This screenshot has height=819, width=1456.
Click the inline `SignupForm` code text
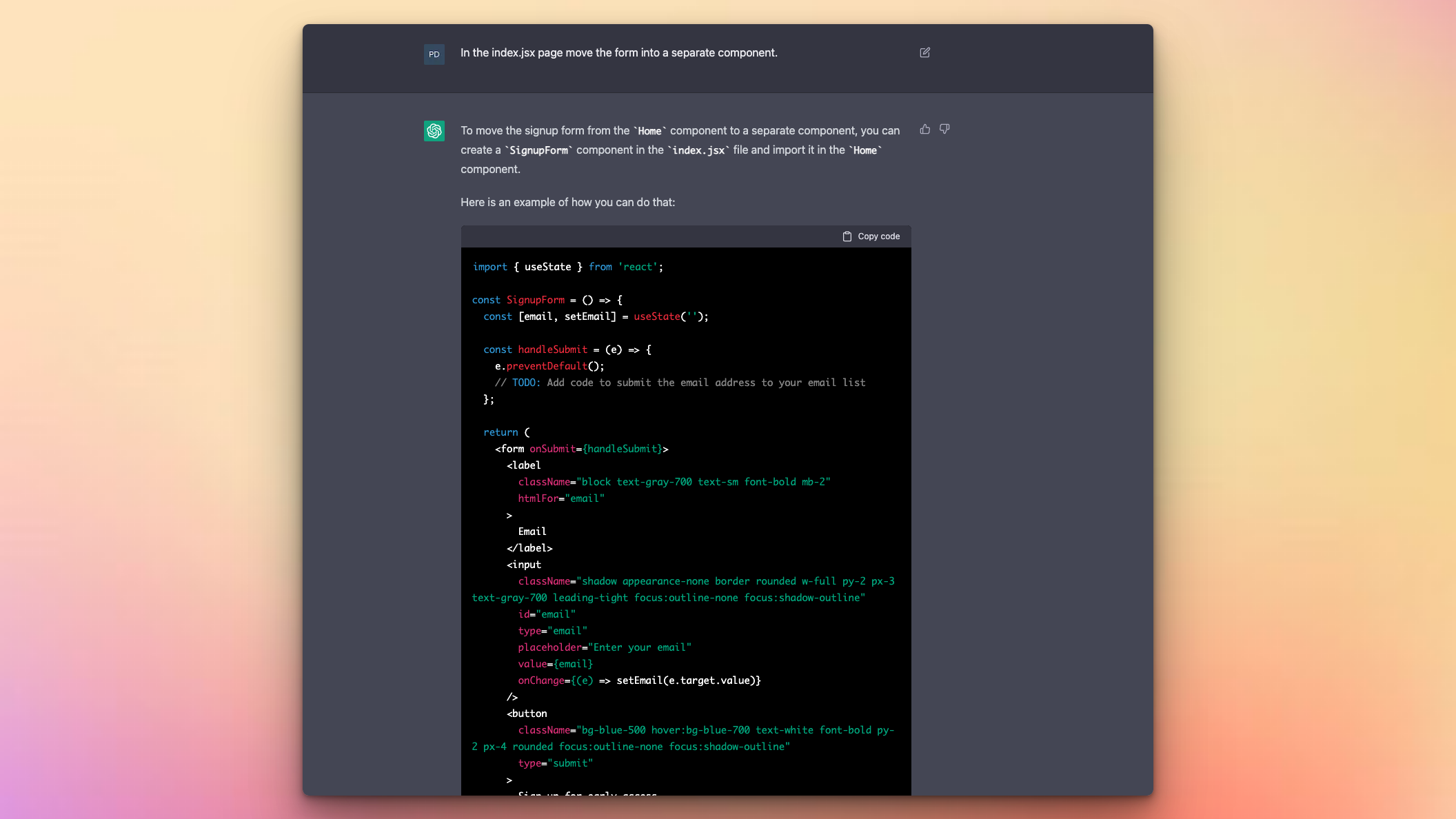tap(538, 150)
